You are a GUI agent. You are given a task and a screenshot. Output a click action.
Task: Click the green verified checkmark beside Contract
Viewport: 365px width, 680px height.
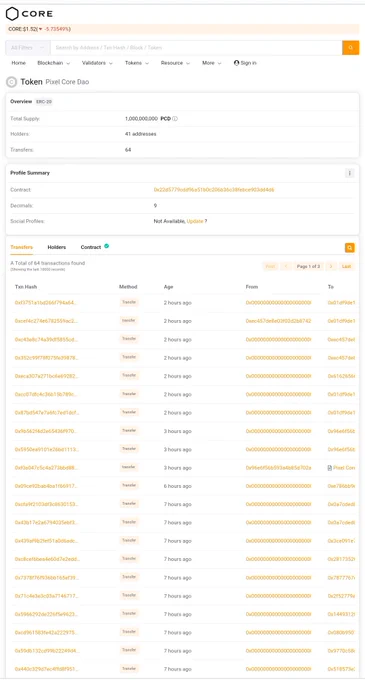tap(106, 246)
